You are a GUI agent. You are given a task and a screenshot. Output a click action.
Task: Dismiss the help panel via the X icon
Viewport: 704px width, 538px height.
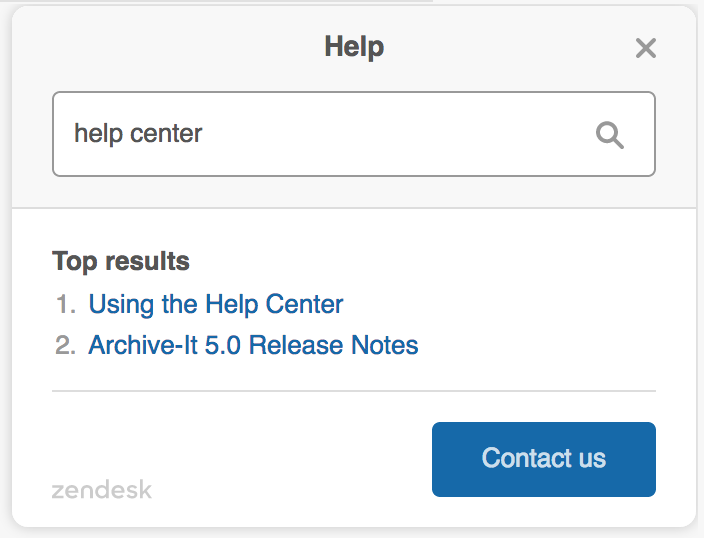tap(646, 48)
